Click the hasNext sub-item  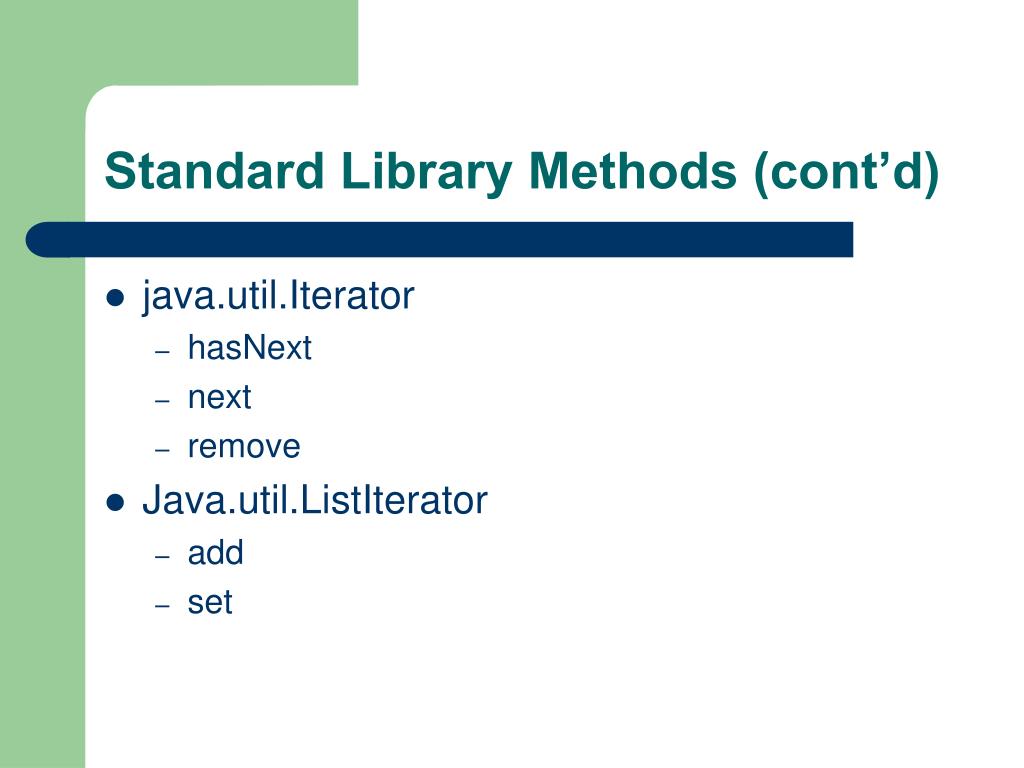point(249,347)
